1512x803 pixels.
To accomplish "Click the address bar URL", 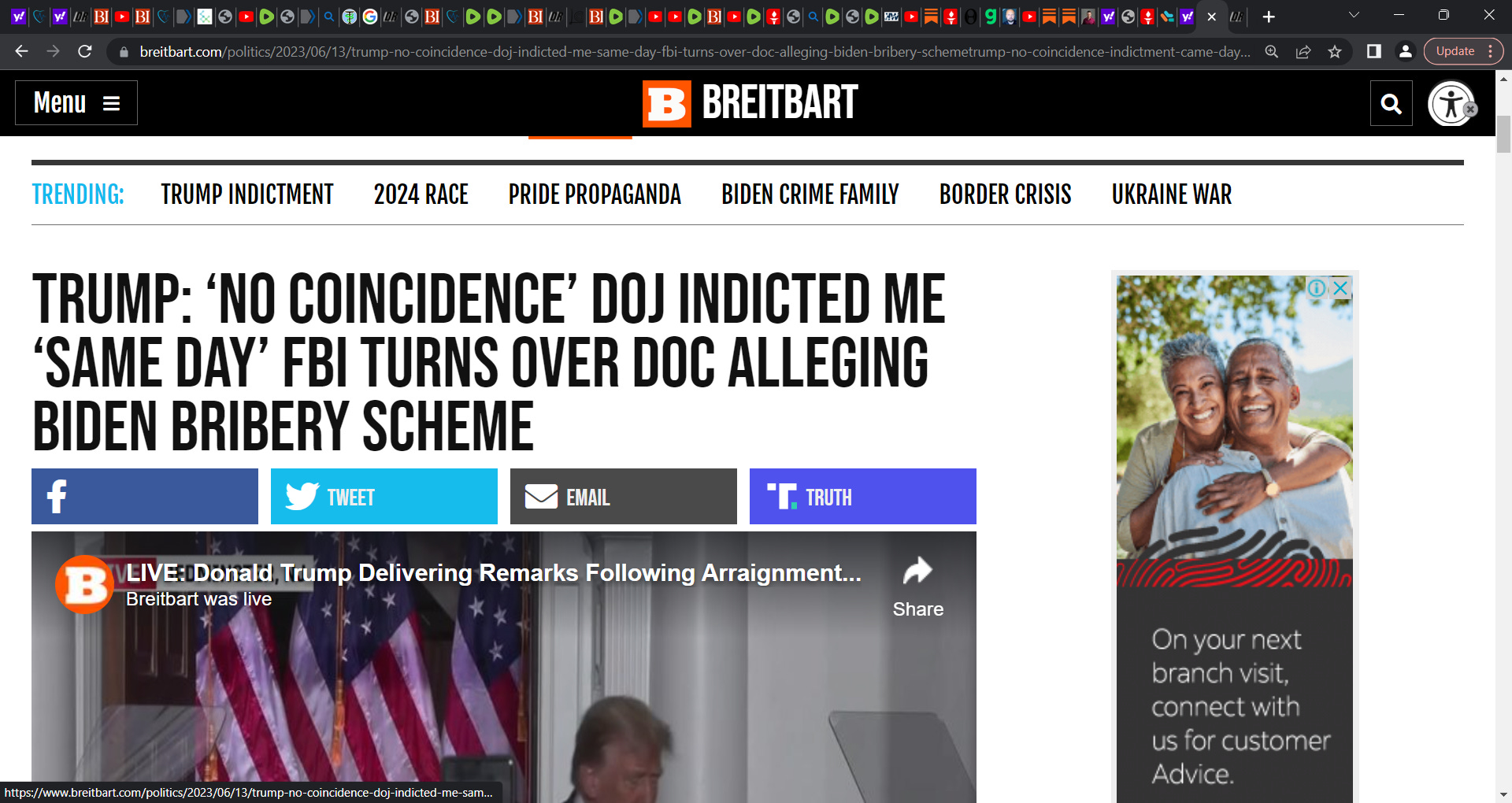I will click(x=695, y=51).
